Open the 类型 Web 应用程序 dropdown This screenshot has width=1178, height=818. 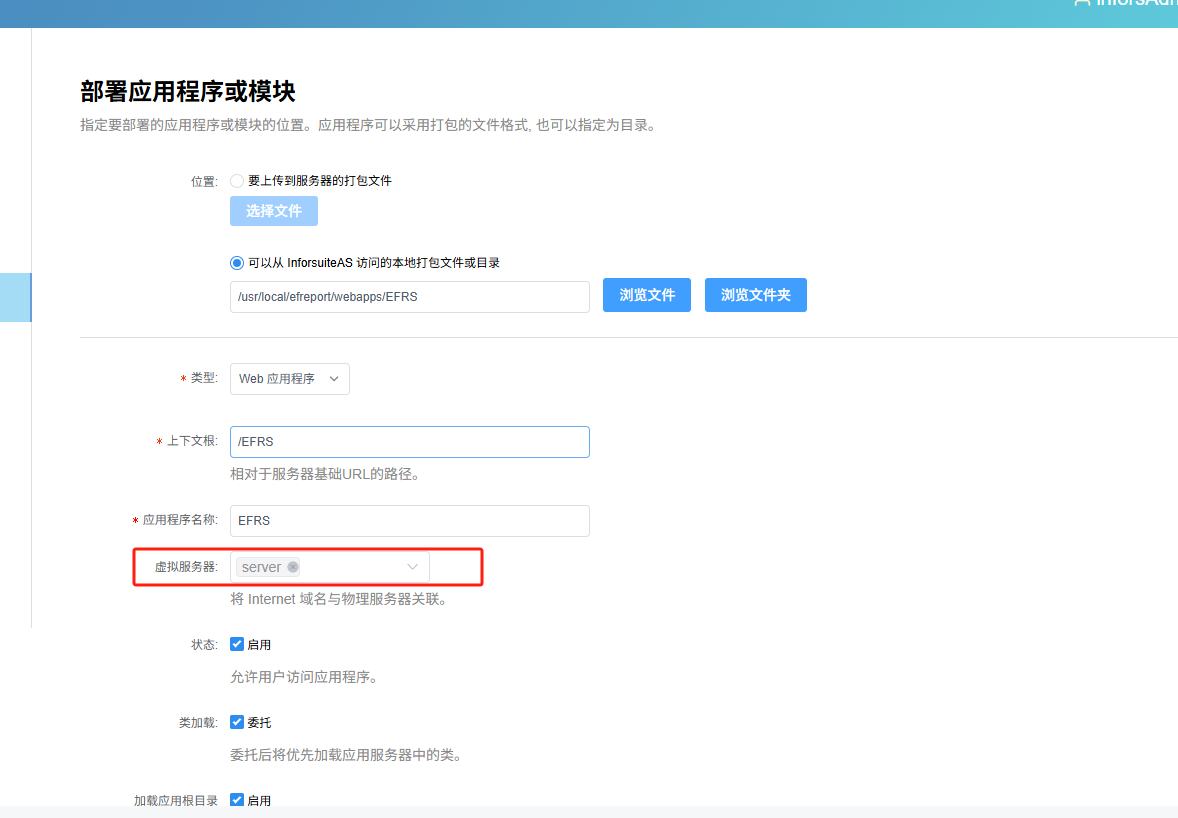(x=289, y=379)
